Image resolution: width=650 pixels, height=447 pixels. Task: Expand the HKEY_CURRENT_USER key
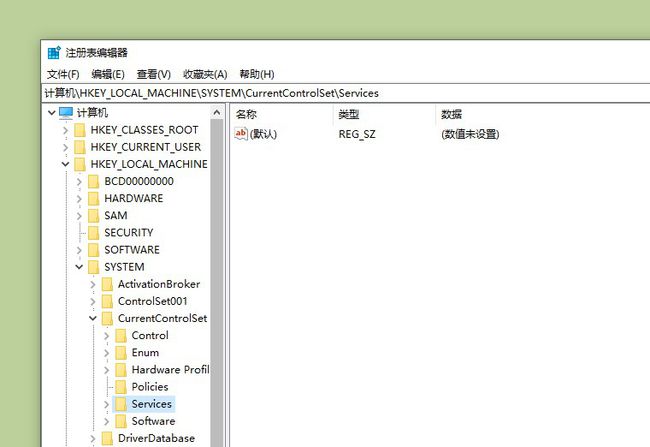65,147
